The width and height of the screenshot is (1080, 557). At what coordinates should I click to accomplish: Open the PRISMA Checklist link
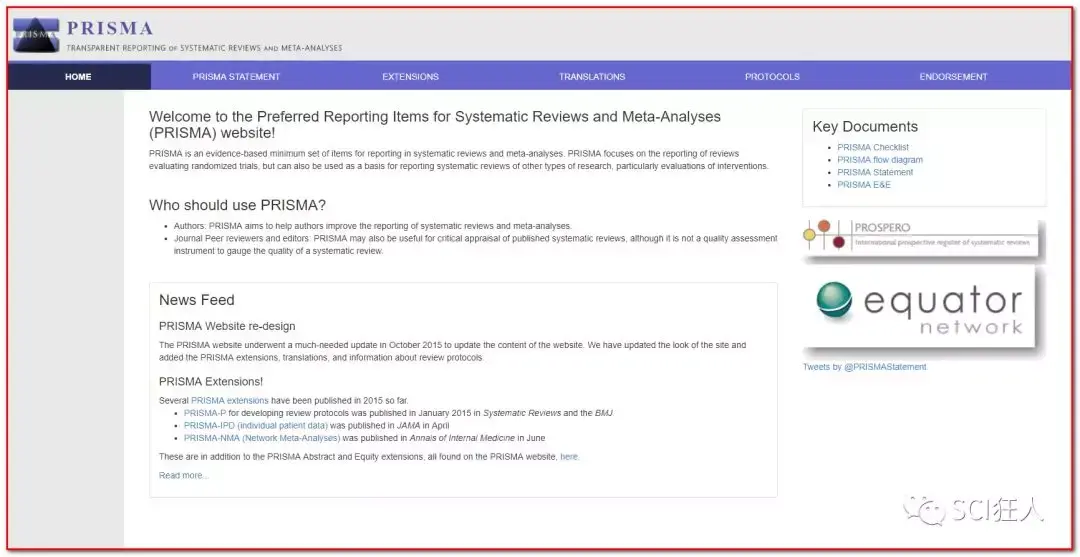coord(873,147)
